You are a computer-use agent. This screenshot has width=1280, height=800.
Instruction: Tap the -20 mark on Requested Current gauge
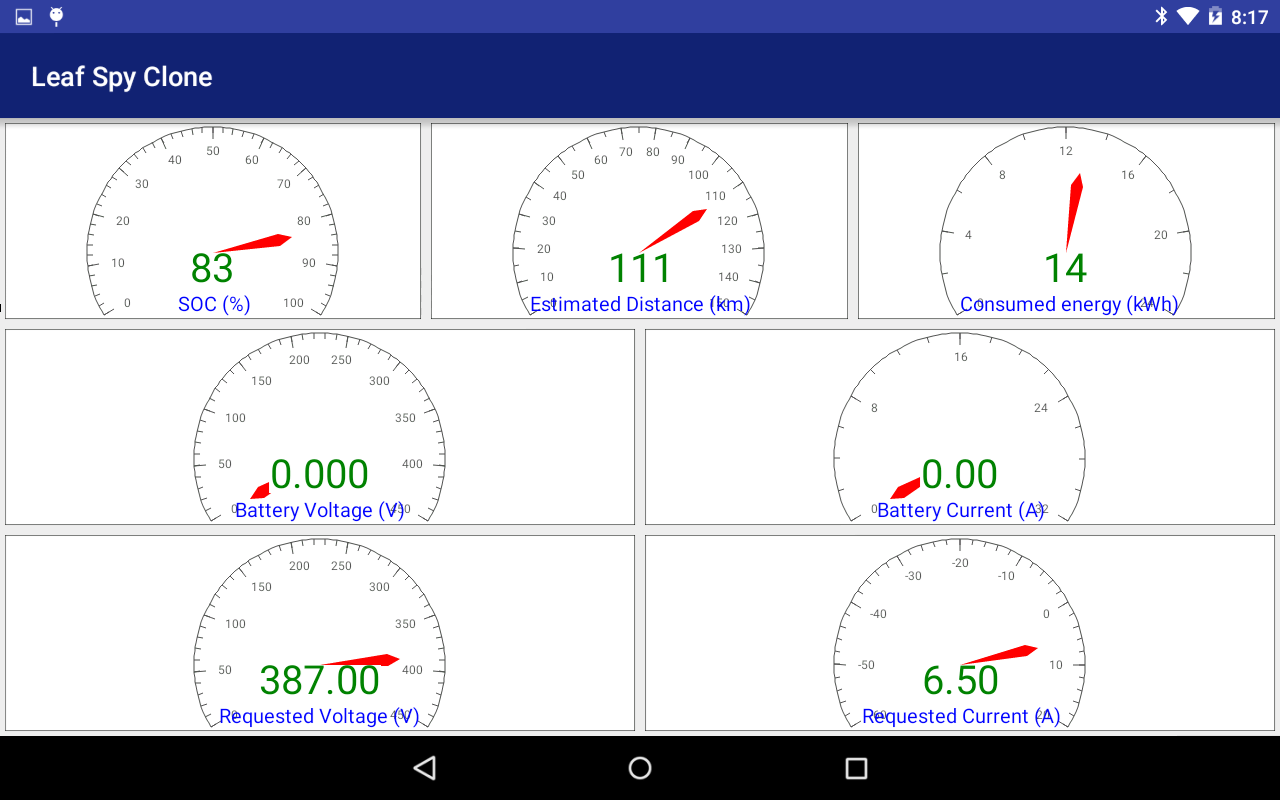[961, 563]
